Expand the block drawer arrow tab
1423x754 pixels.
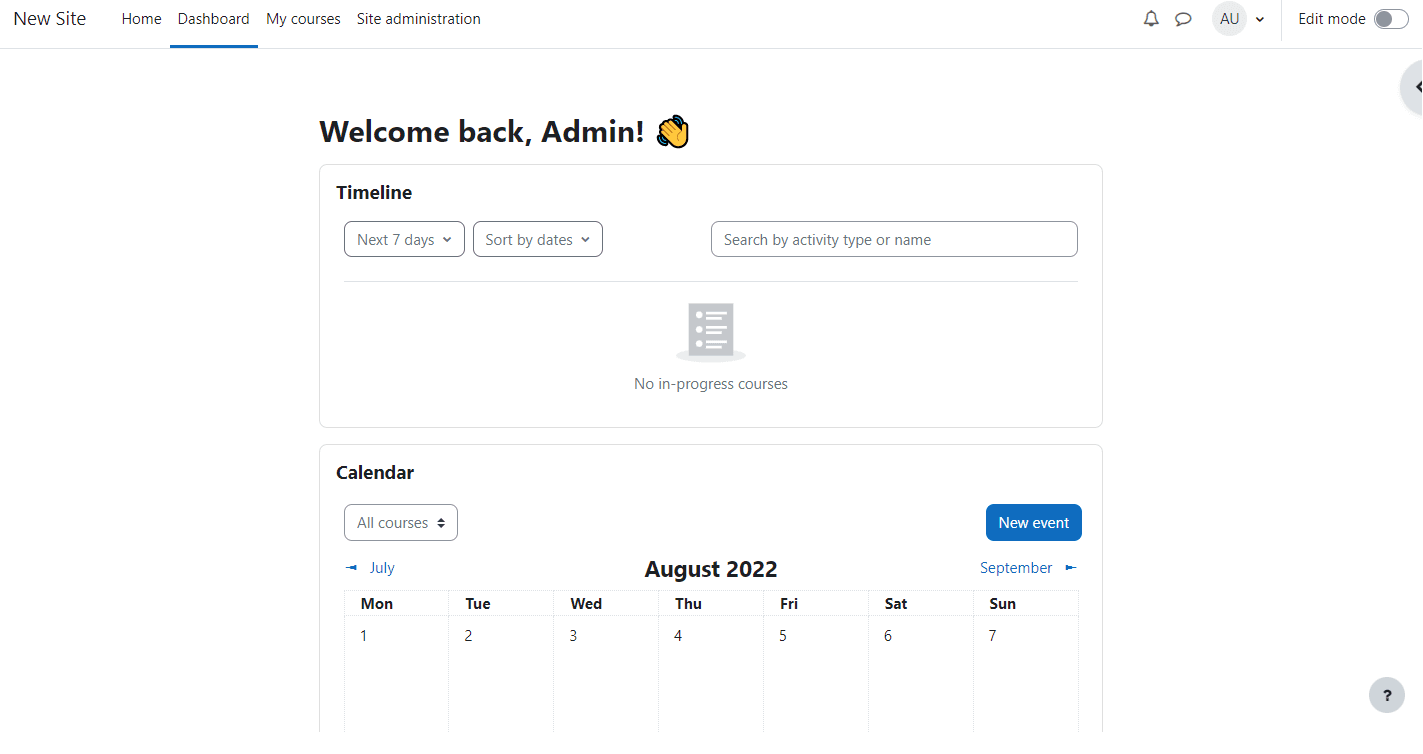tap(1414, 87)
